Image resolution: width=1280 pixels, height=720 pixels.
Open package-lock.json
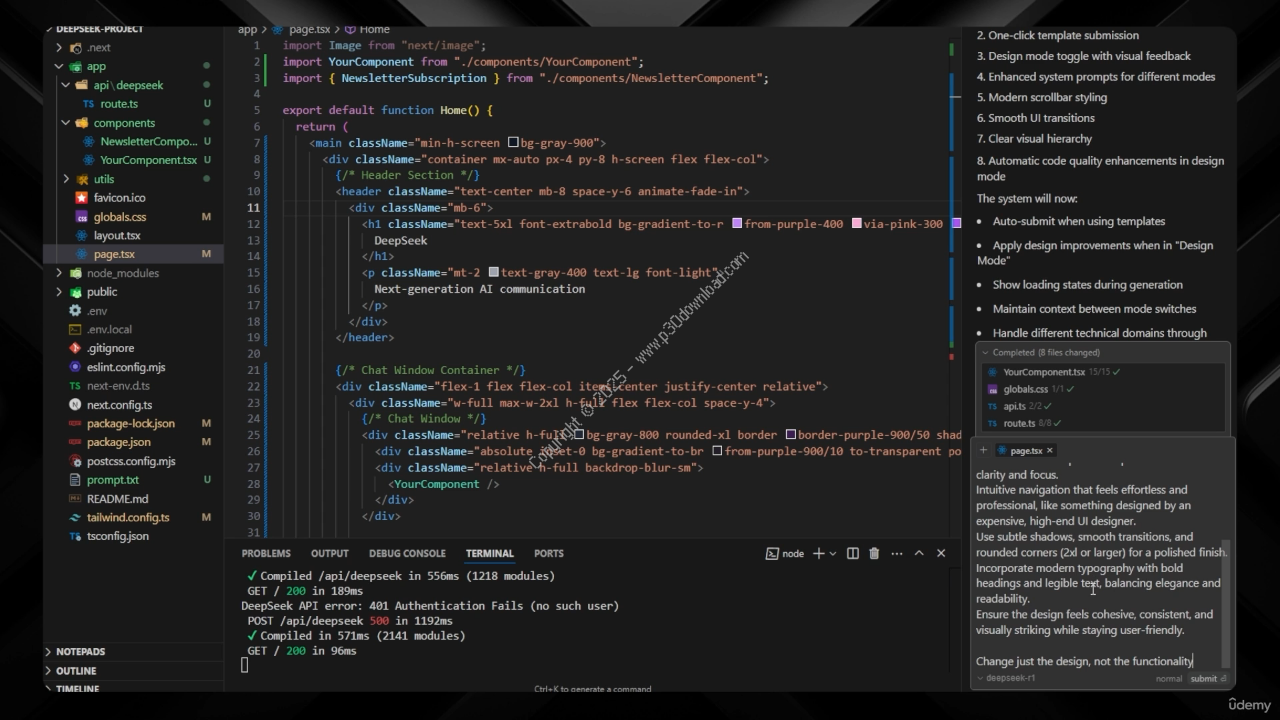130,423
